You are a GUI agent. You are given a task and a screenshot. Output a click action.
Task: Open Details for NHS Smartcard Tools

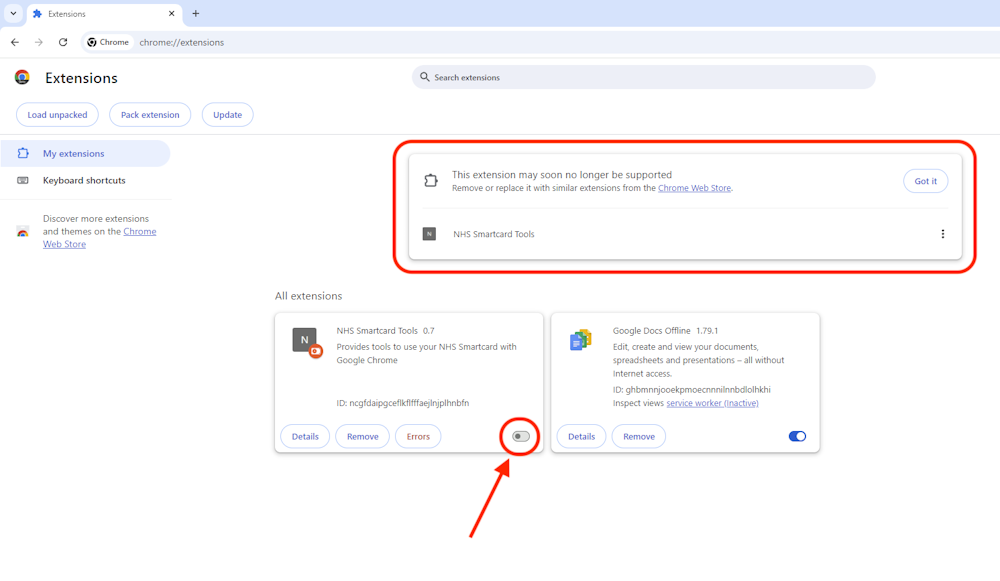pyautogui.click(x=305, y=436)
